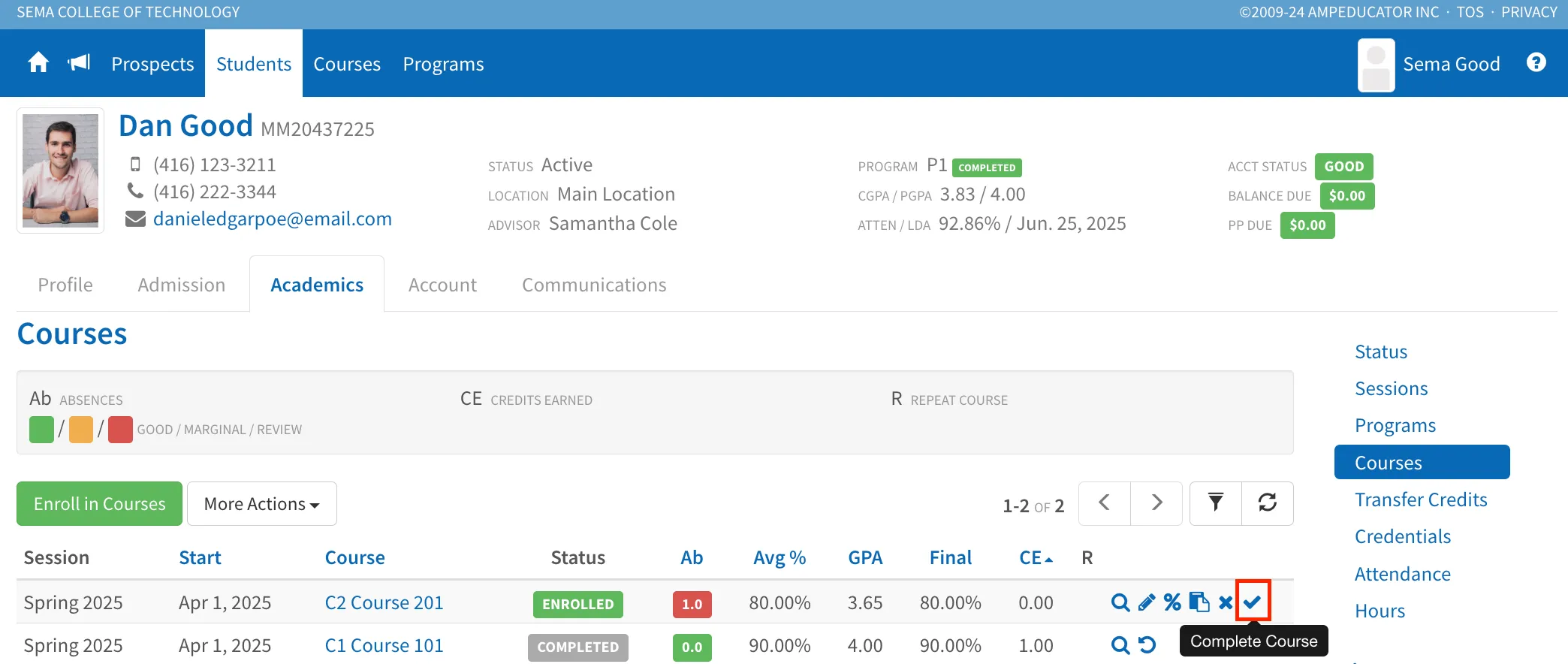This screenshot has width=1568, height=664.
Task: Open the help question mark icon
Action: [x=1536, y=63]
